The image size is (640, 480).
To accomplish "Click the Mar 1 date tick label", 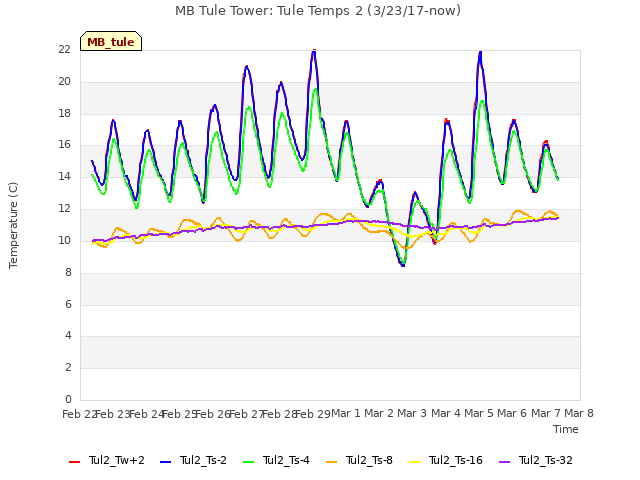I will coord(346,413).
